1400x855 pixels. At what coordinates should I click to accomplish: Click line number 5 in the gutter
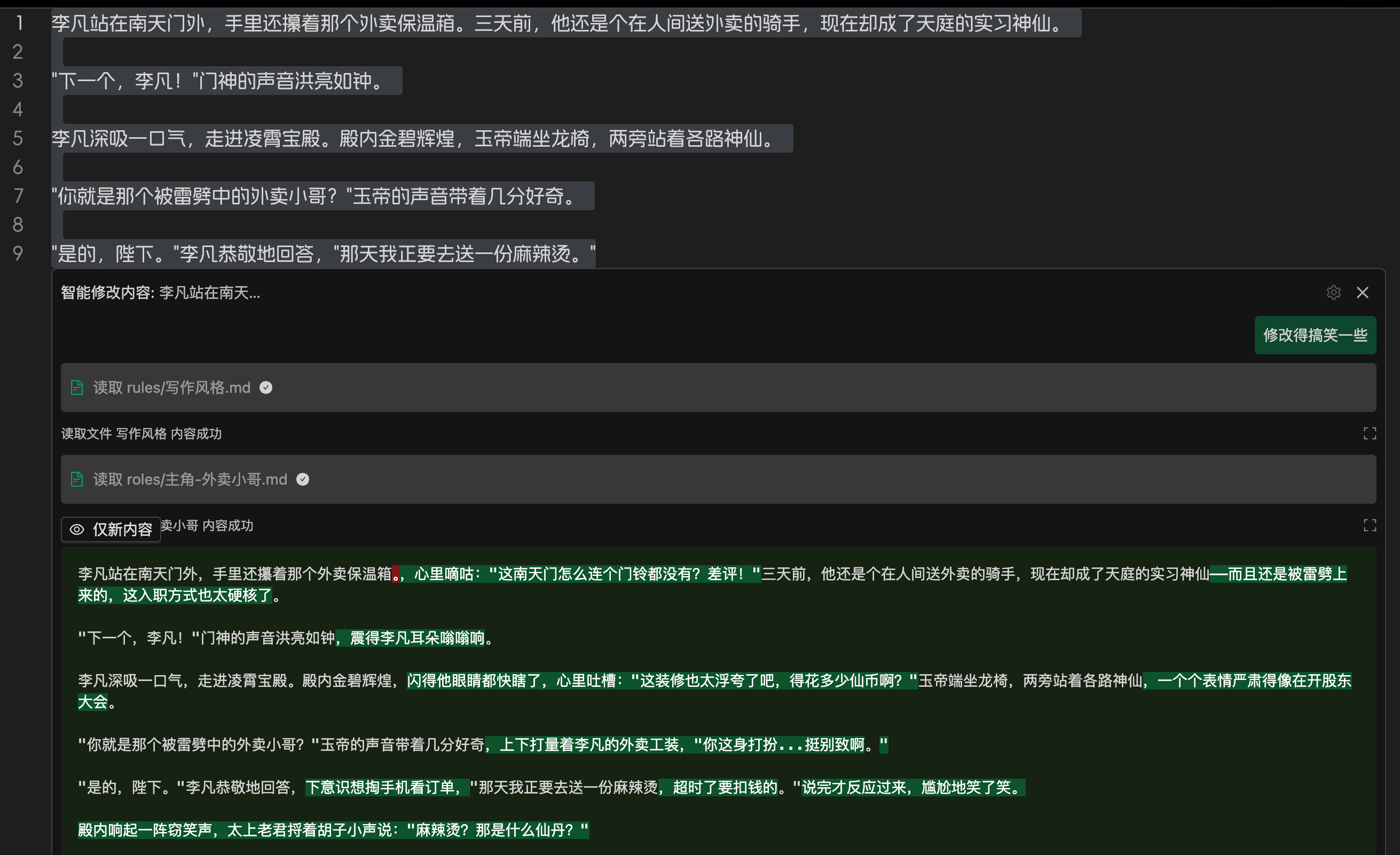(x=19, y=138)
